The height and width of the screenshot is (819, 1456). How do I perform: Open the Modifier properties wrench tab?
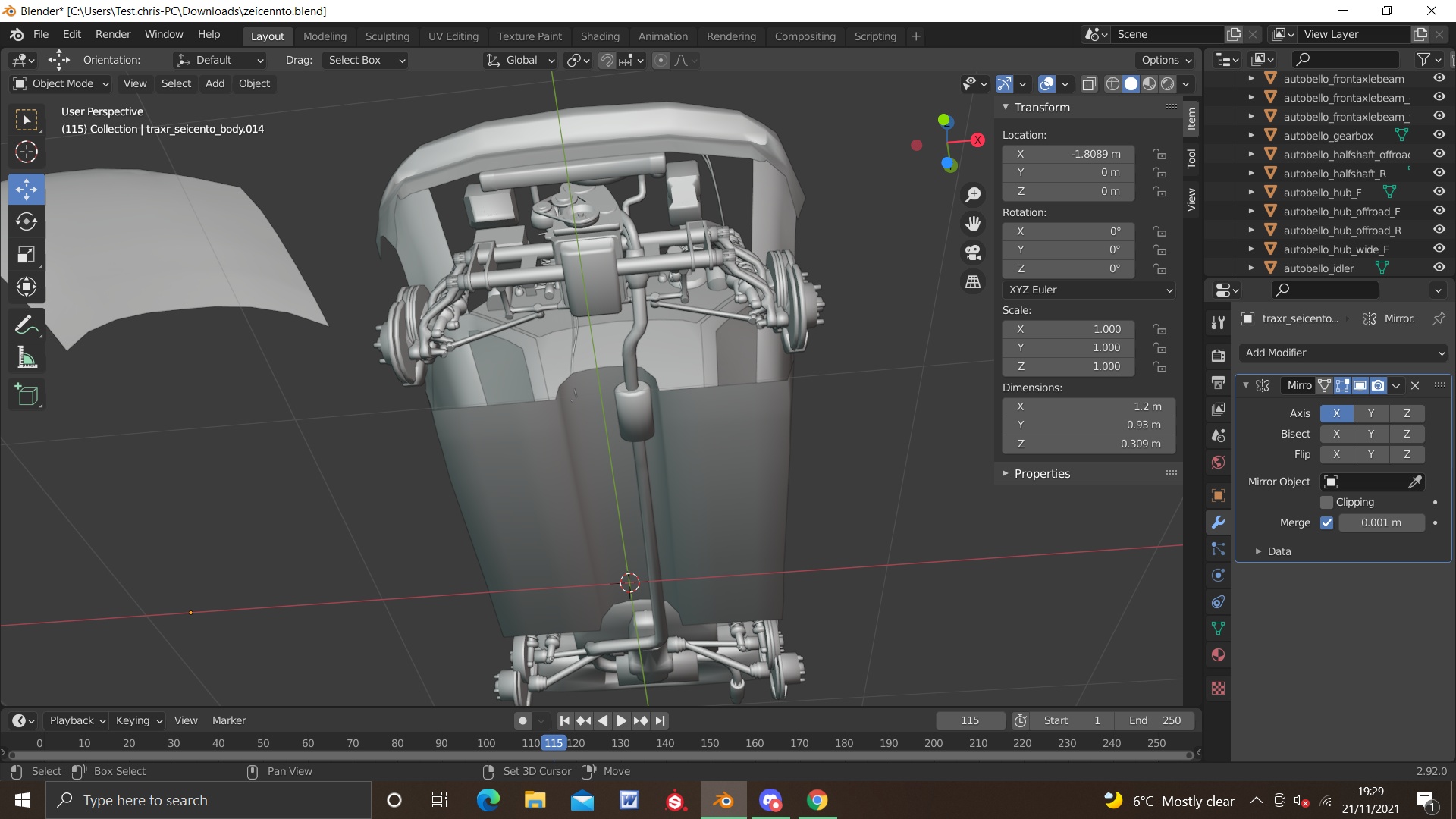tap(1218, 522)
